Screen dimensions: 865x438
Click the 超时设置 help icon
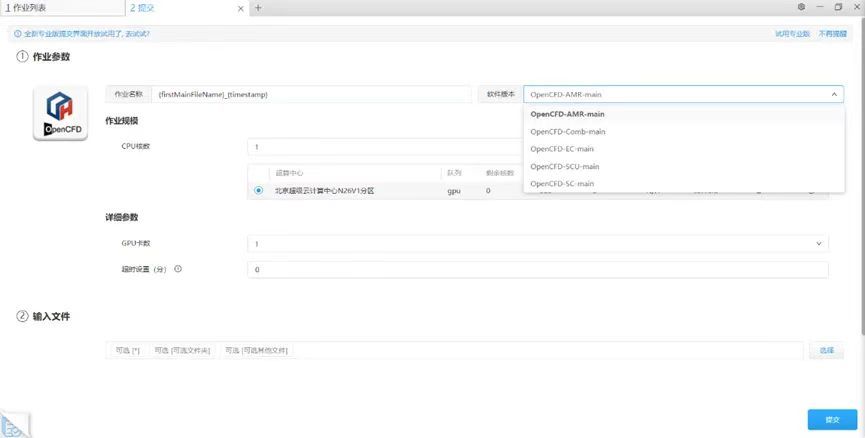178,269
